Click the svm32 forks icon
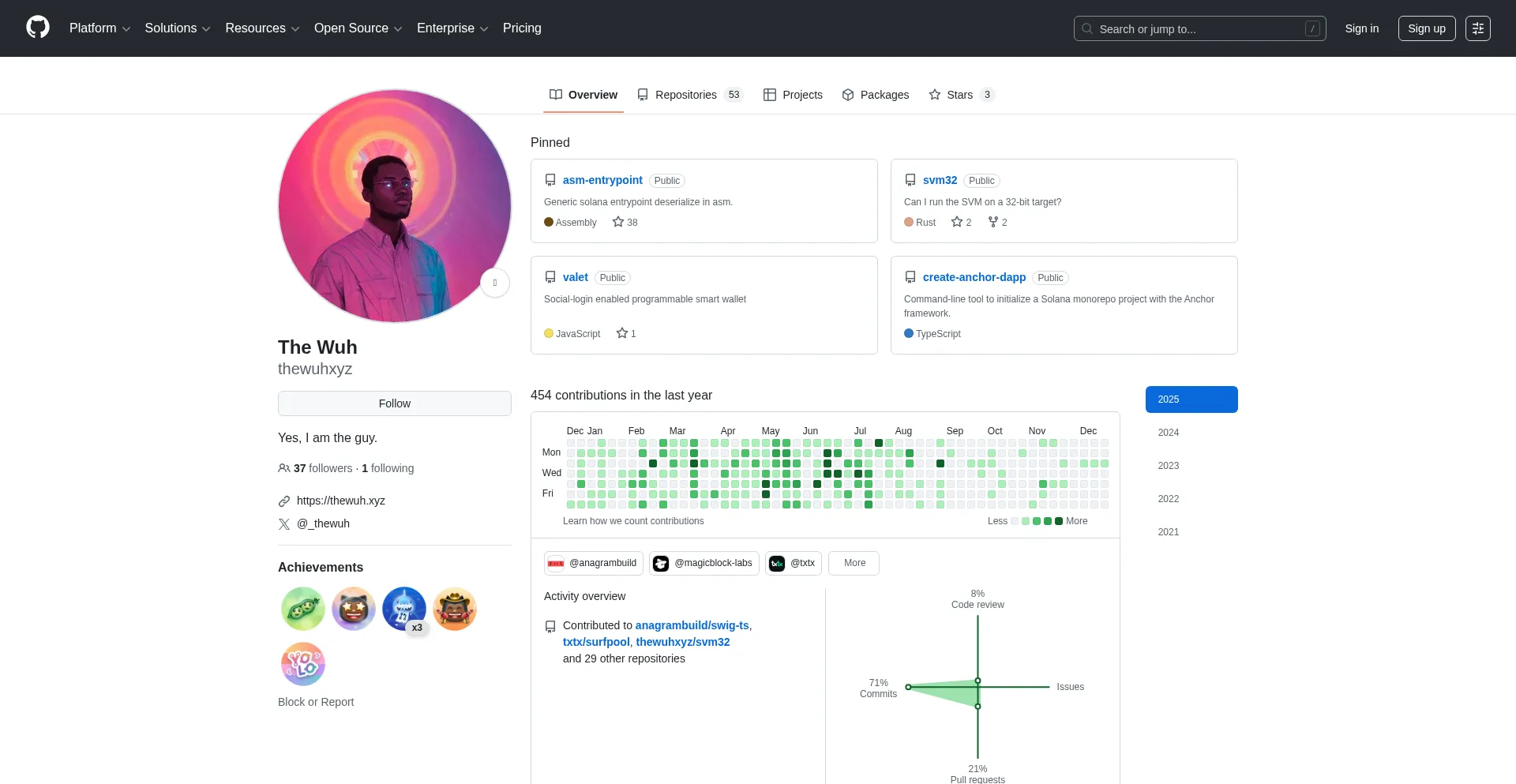1516x784 pixels. (x=993, y=222)
